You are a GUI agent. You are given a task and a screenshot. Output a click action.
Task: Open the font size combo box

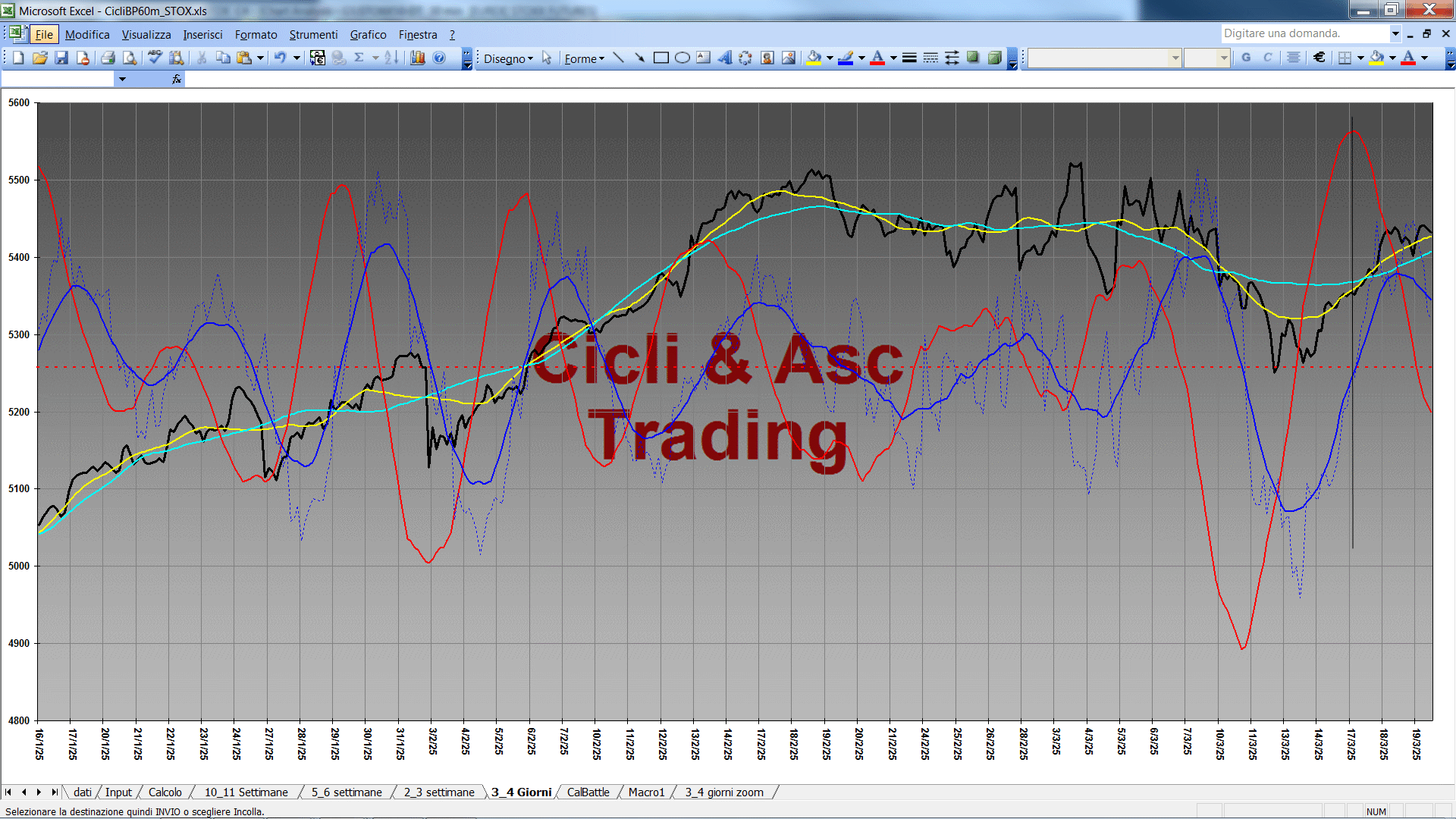click(1207, 58)
